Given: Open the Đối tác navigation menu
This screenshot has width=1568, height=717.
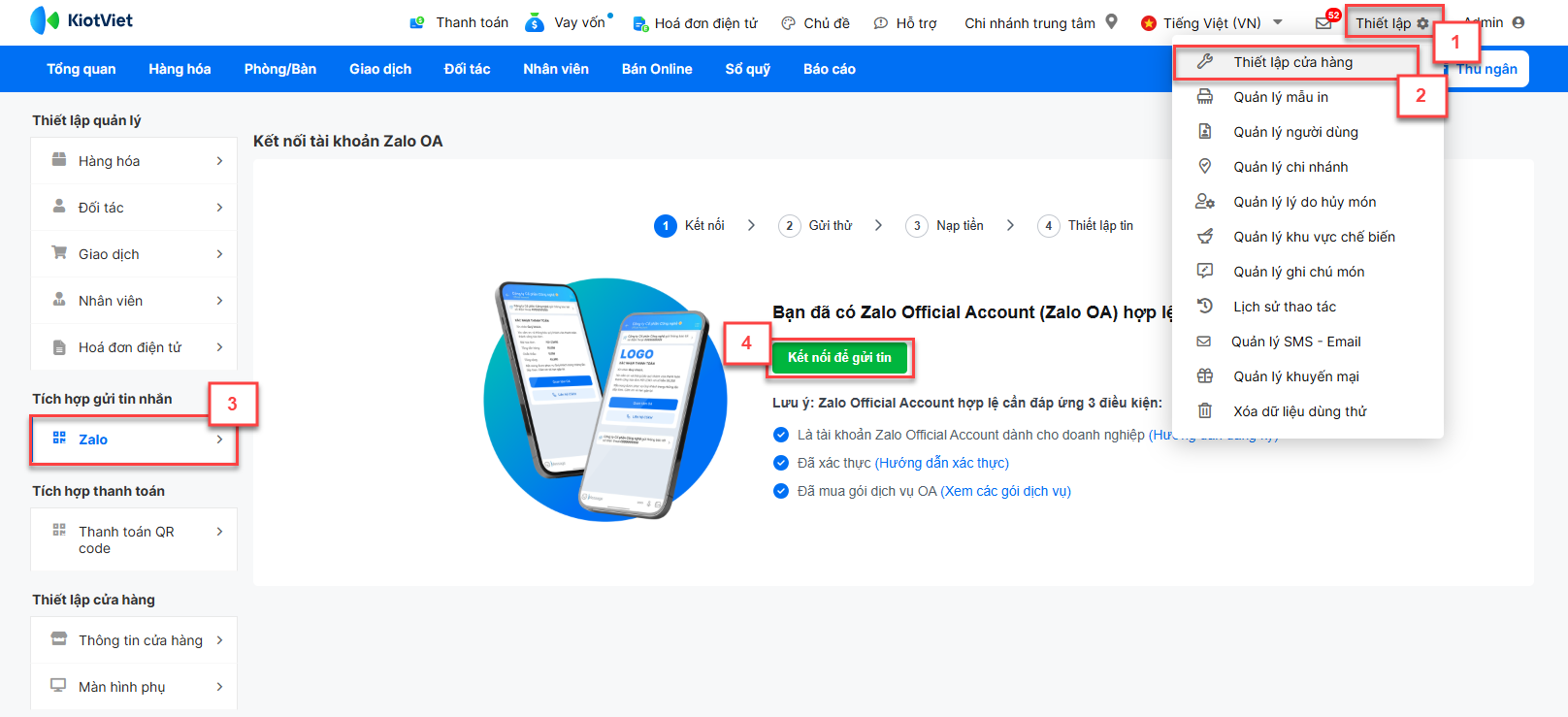Looking at the screenshot, I should point(468,69).
